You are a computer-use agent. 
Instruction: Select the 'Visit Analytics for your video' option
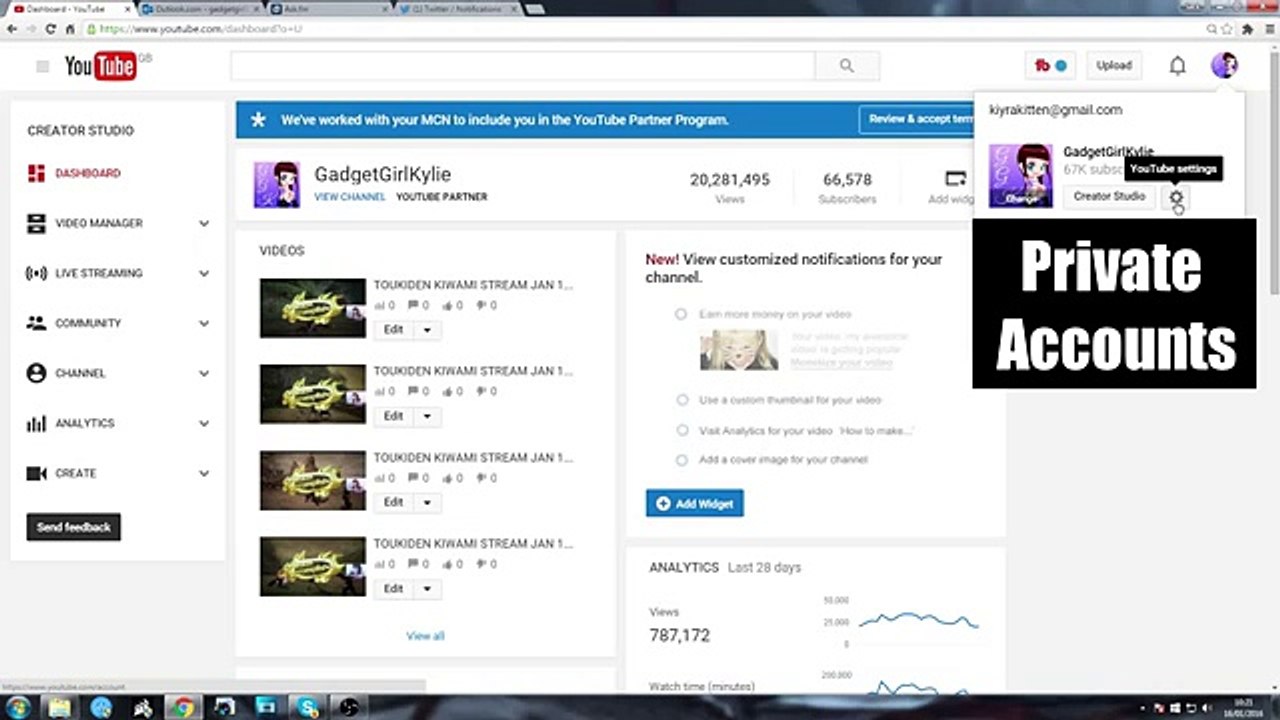tap(682, 430)
